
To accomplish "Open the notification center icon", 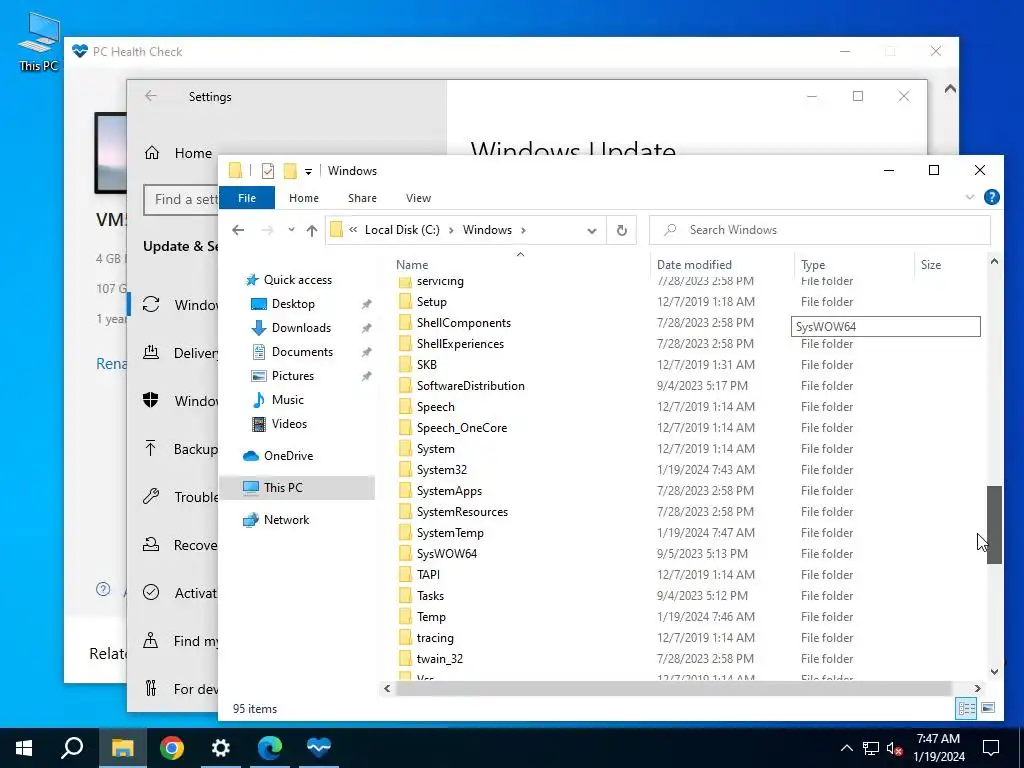I will [991, 748].
